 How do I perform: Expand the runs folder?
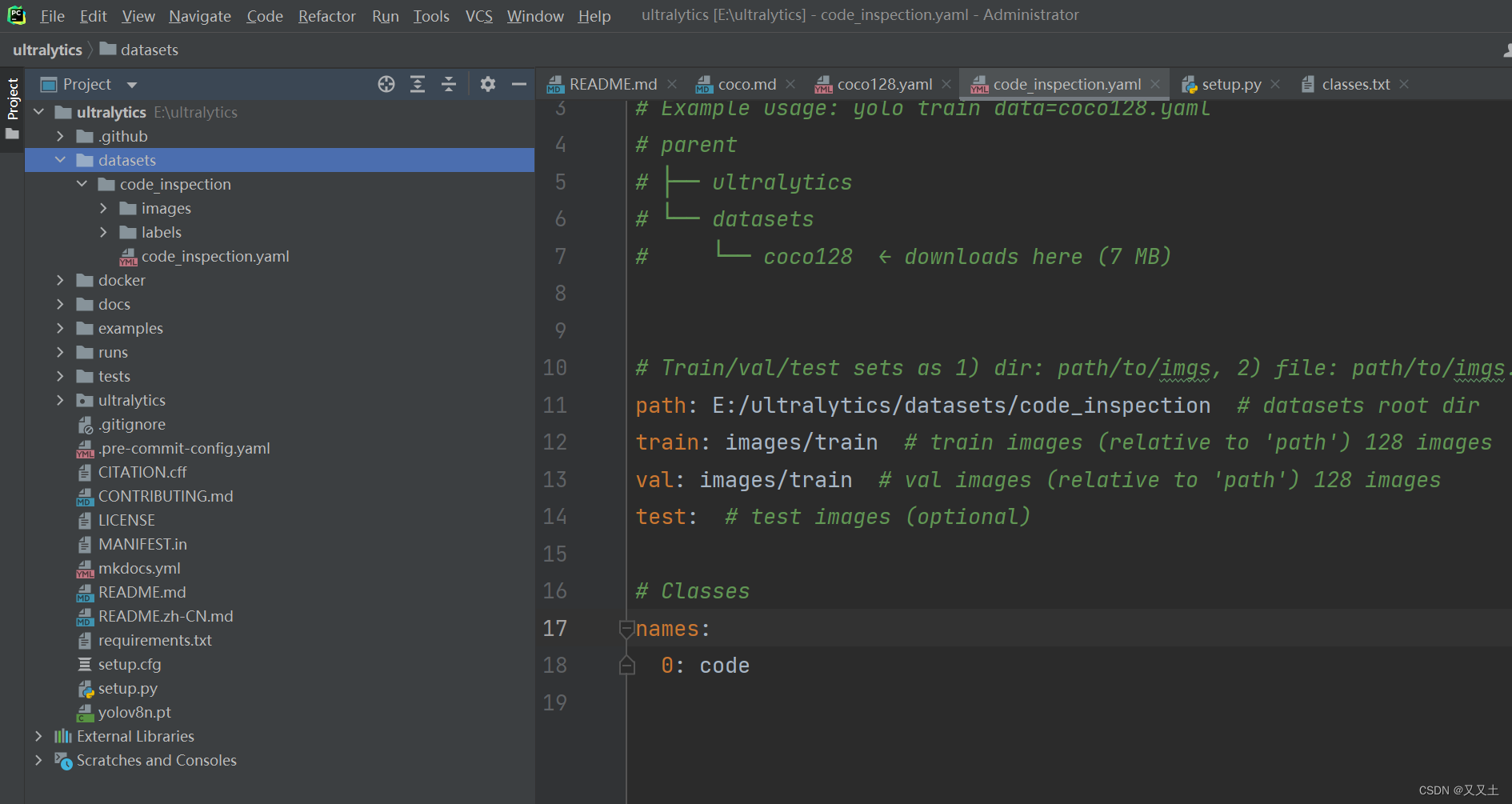pyautogui.click(x=60, y=352)
